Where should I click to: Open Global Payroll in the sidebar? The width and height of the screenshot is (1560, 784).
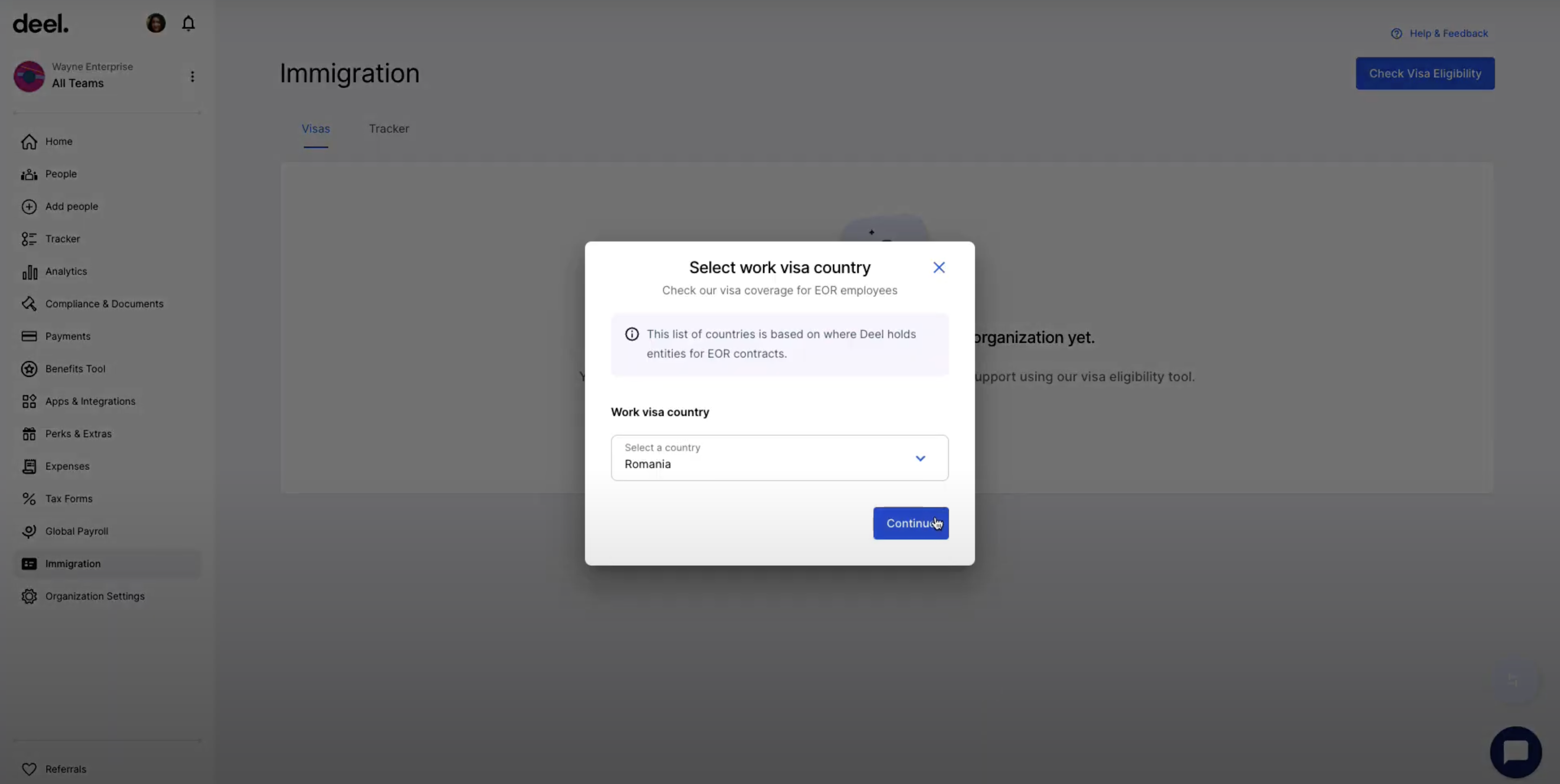107,531
